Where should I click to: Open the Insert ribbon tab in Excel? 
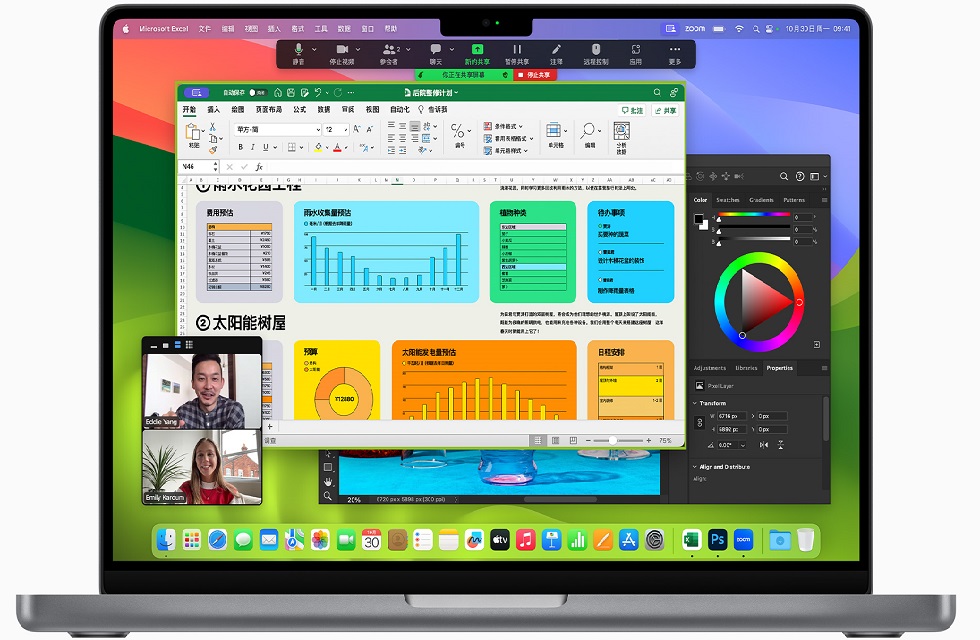213,109
